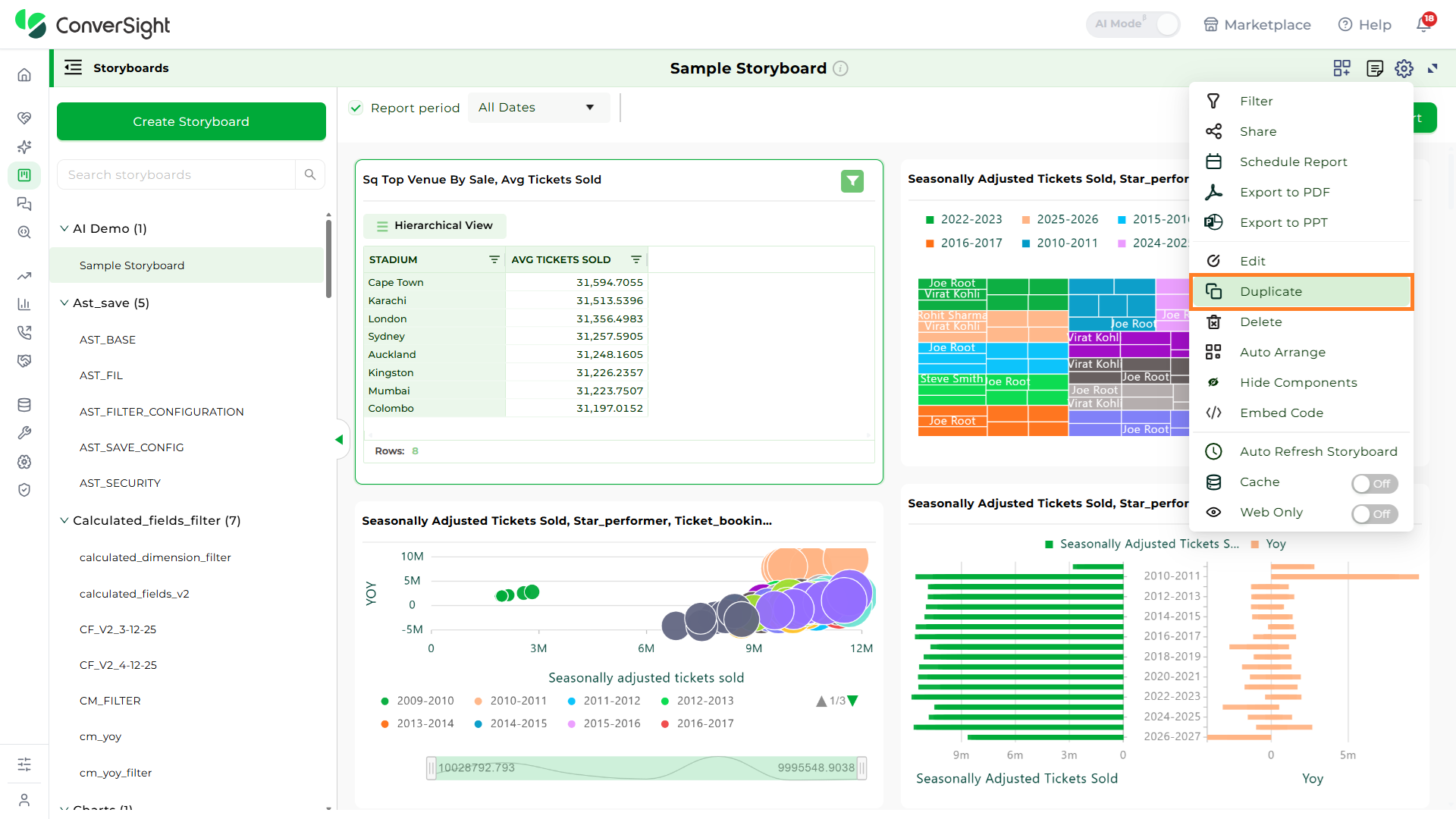Click the info icon beside Sample Storyboard

[x=840, y=68]
